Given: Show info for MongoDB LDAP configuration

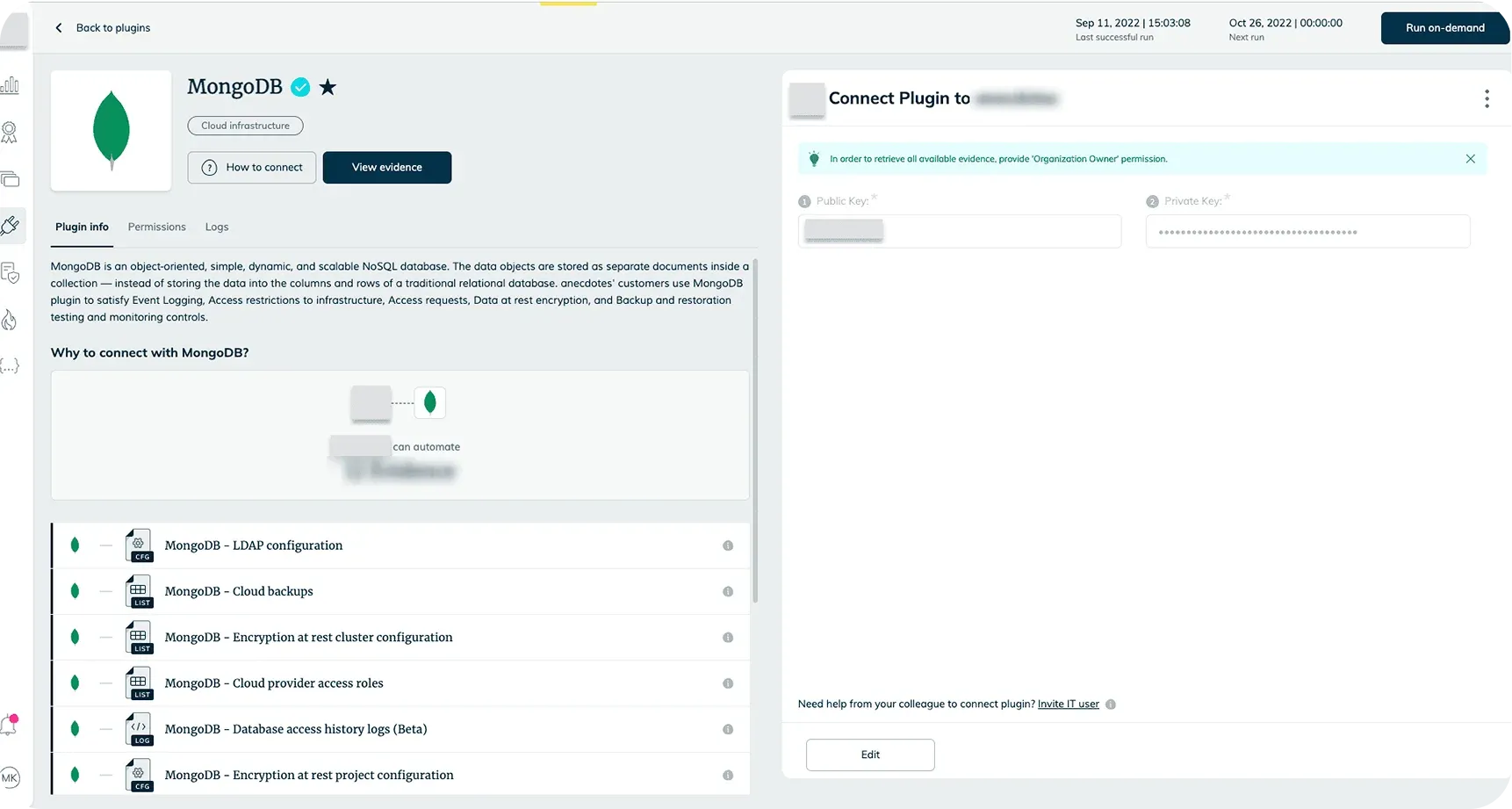Looking at the screenshot, I should coord(727,545).
